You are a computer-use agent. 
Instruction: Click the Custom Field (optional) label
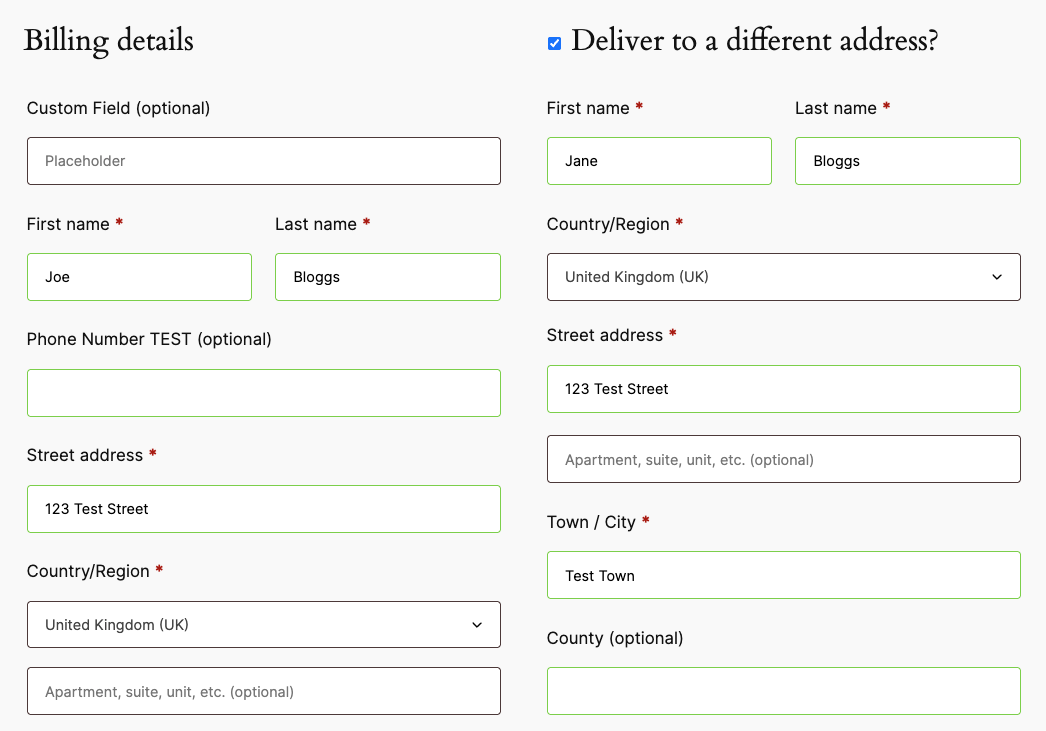point(118,108)
